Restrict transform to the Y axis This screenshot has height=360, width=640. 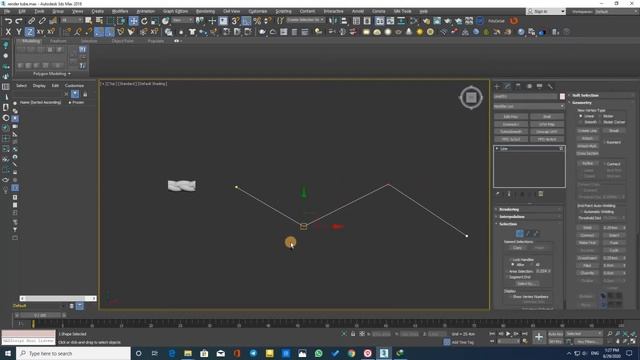click(19, 31)
